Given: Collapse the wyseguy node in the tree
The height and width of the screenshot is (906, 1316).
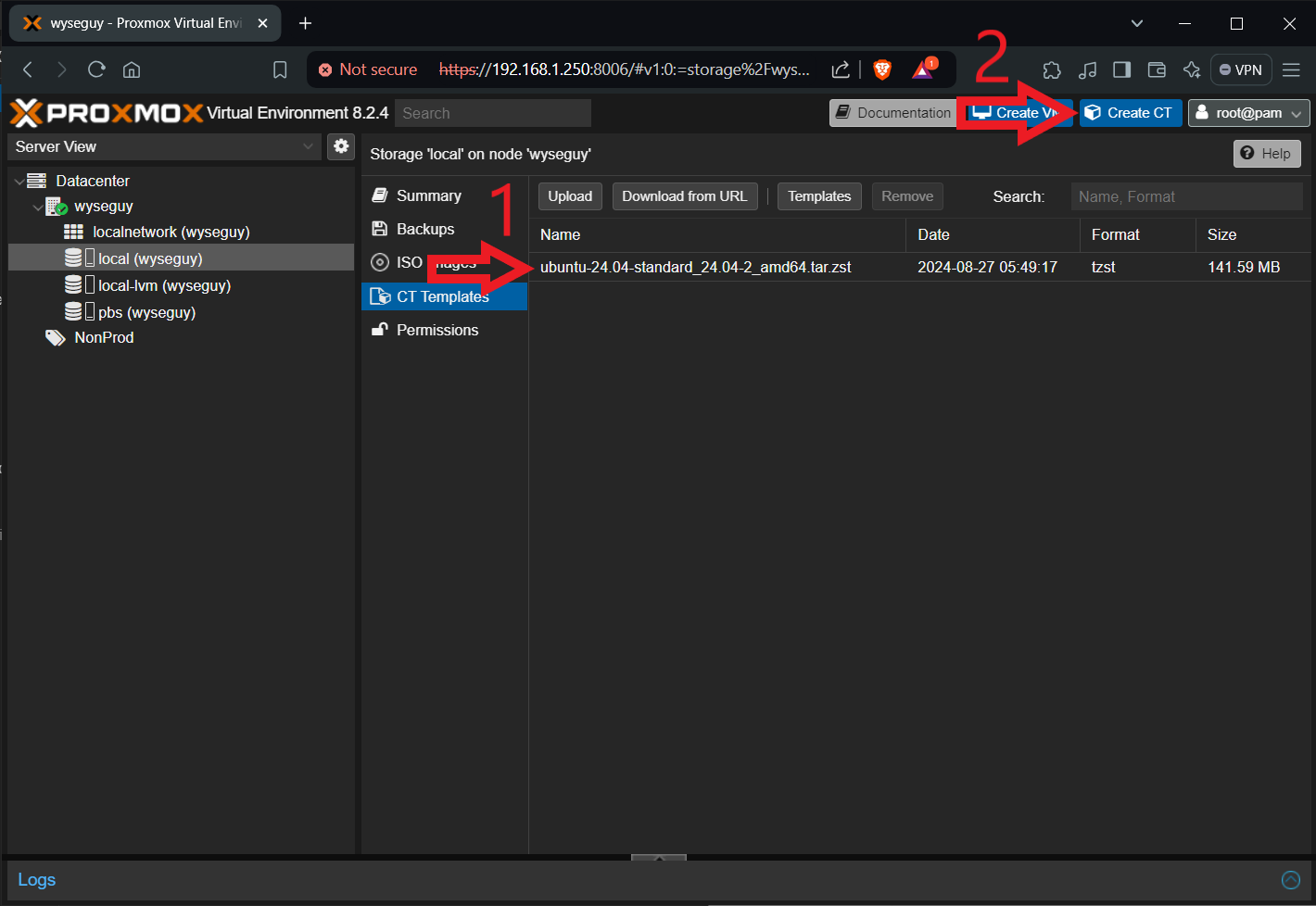Looking at the screenshot, I should pyautogui.click(x=38, y=207).
